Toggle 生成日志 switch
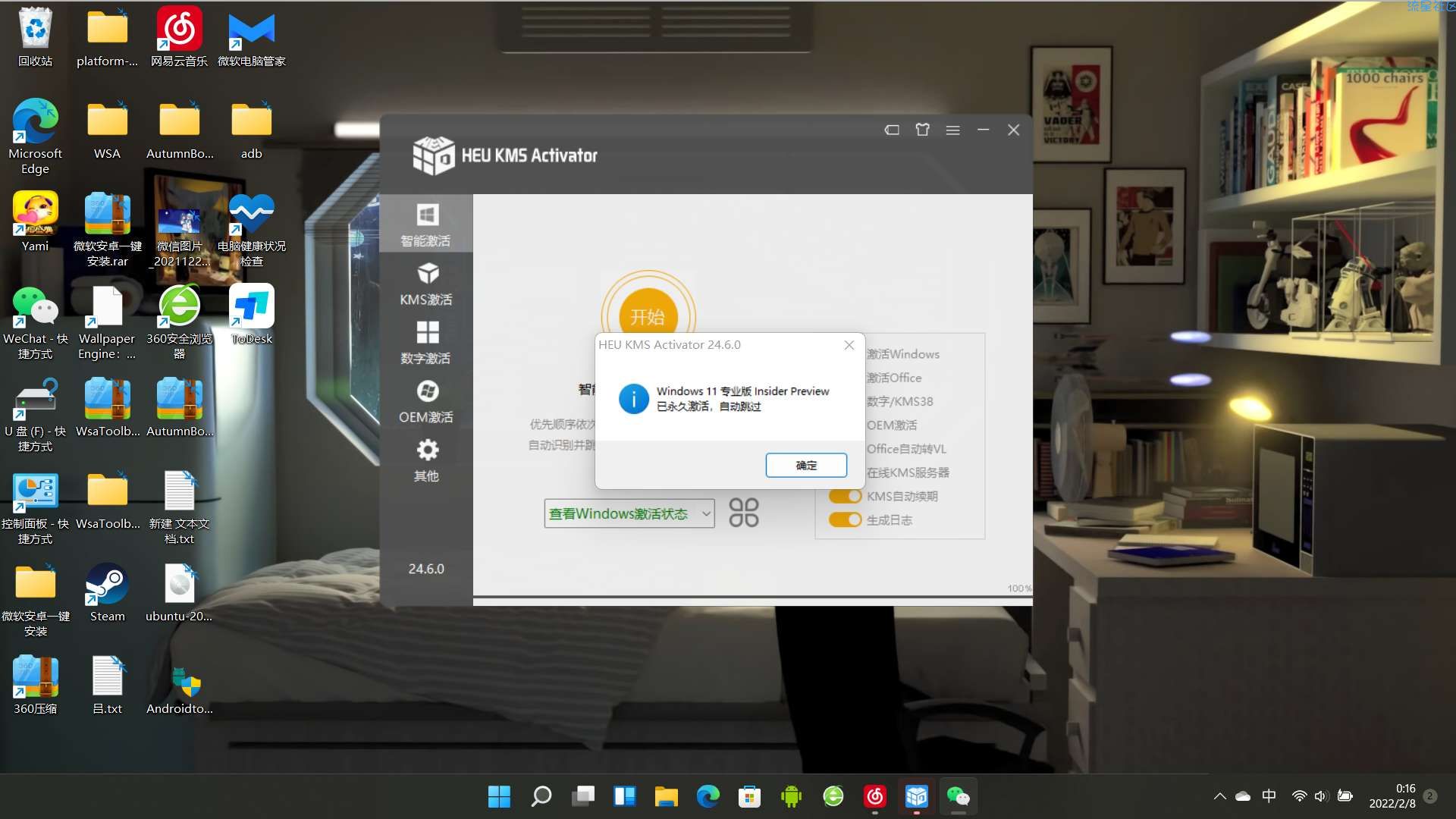 (x=845, y=519)
